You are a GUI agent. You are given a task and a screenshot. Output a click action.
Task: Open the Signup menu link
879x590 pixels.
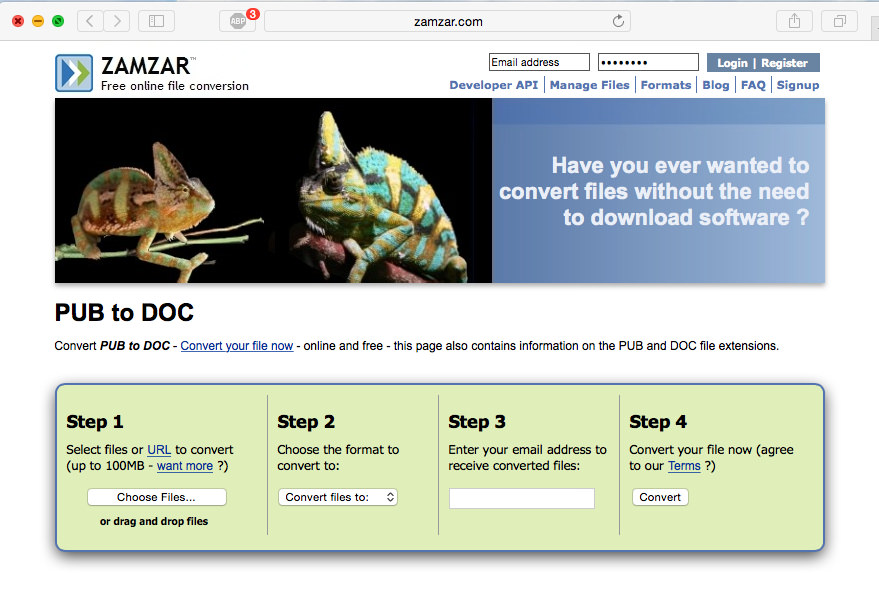798,85
